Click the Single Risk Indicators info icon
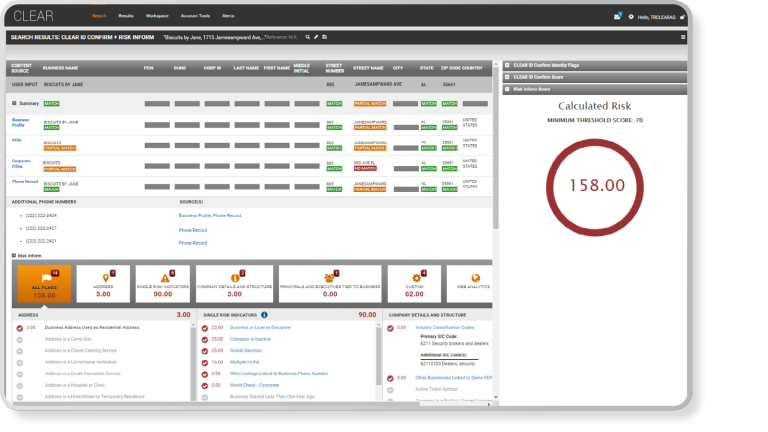The image size is (768, 432). (x=264, y=314)
